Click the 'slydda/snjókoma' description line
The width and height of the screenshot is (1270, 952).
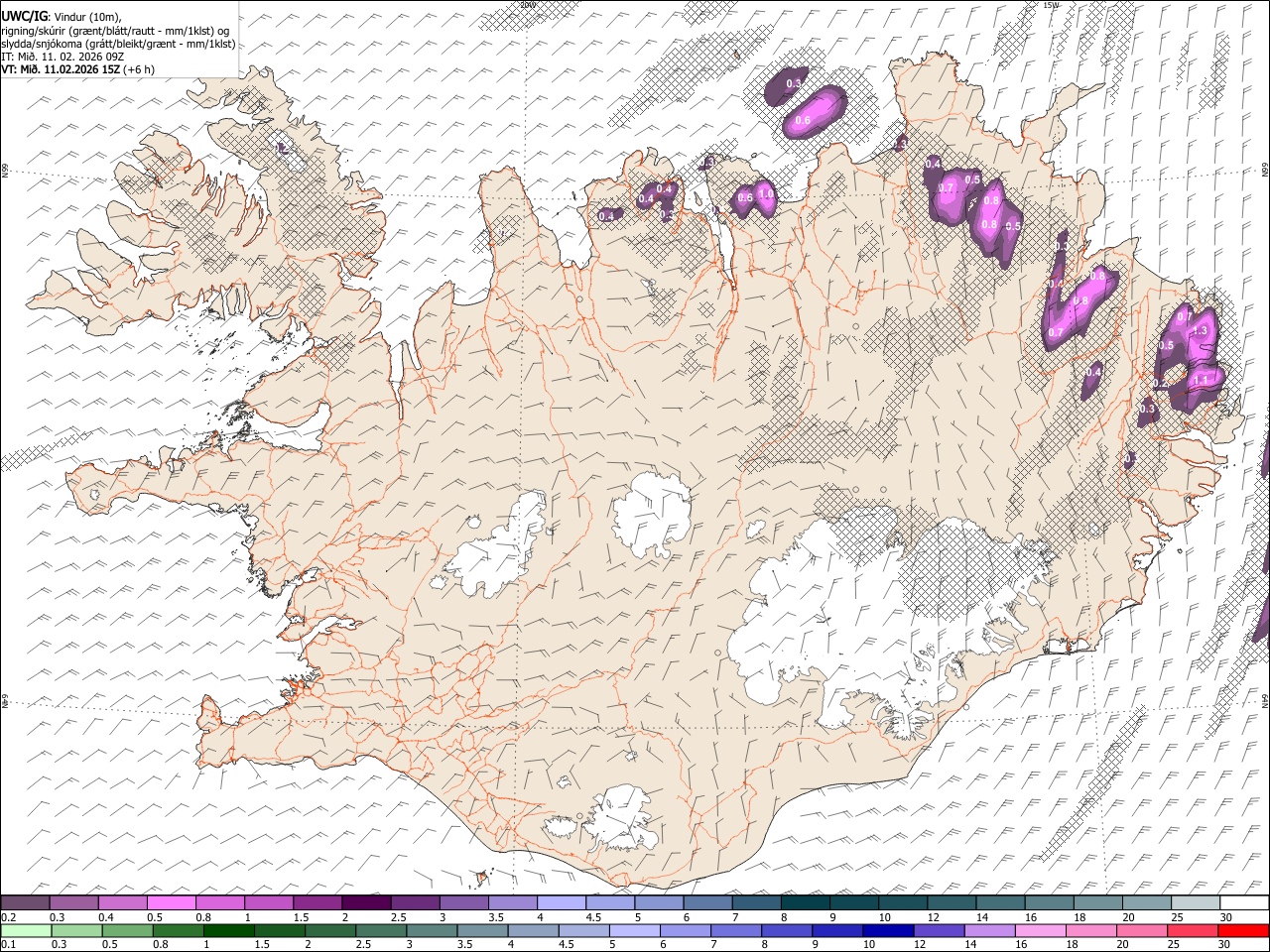[118, 44]
